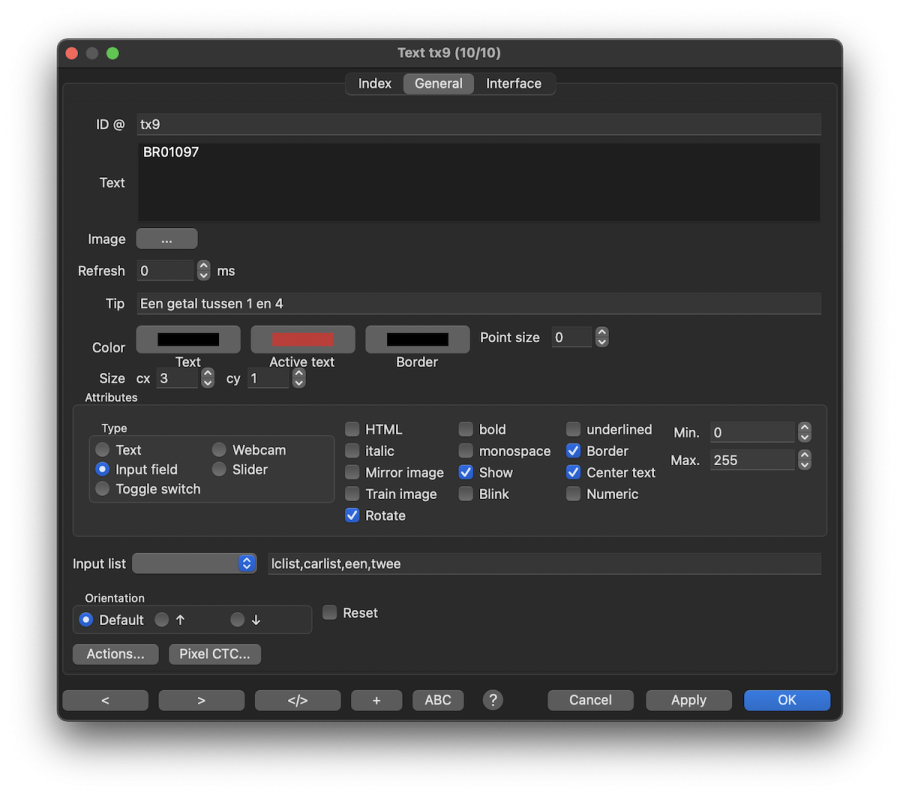900x796 pixels.
Task: Browse for image with ellipsis button
Action: point(166,239)
